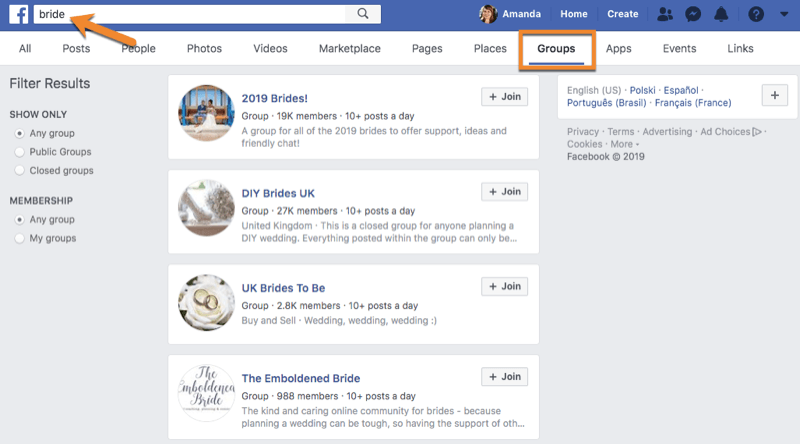This screenshot has height=444, width=800.
Task: Click UK Brides To Be rings thumbnail
Action: point(206,303)
